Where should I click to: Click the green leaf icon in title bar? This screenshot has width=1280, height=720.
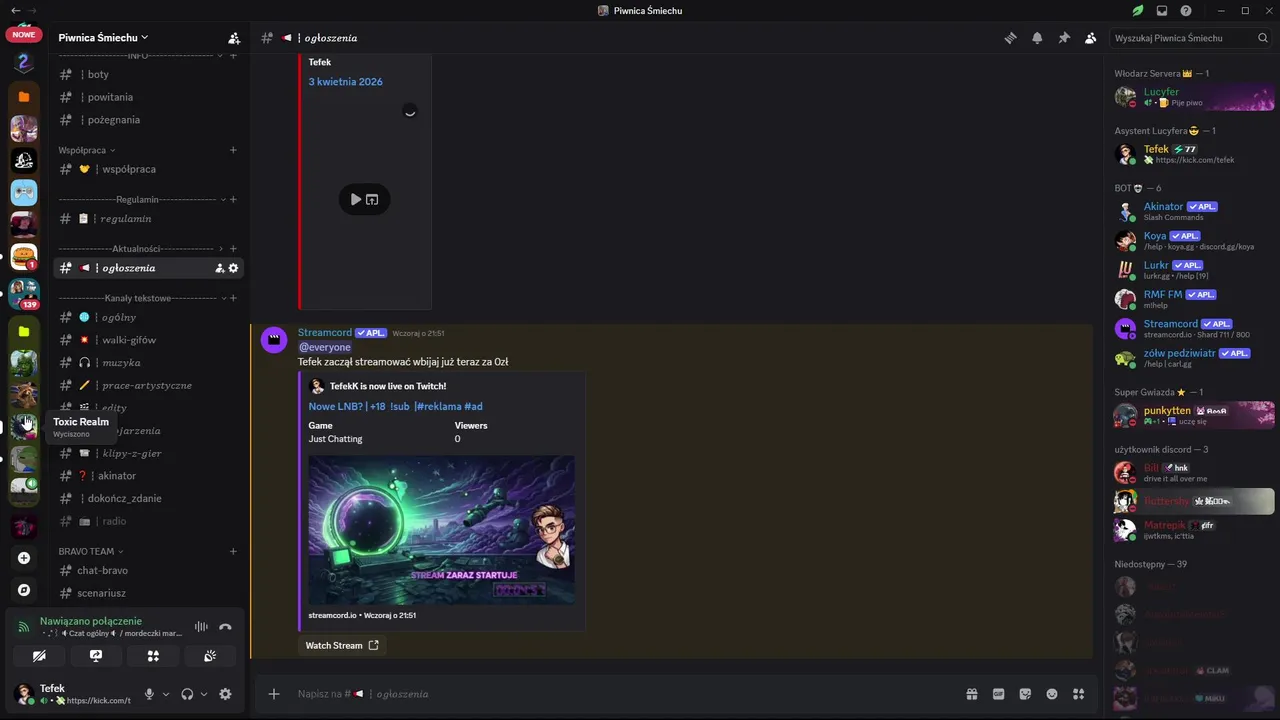pyautogui.click(x=1138, y=11)
